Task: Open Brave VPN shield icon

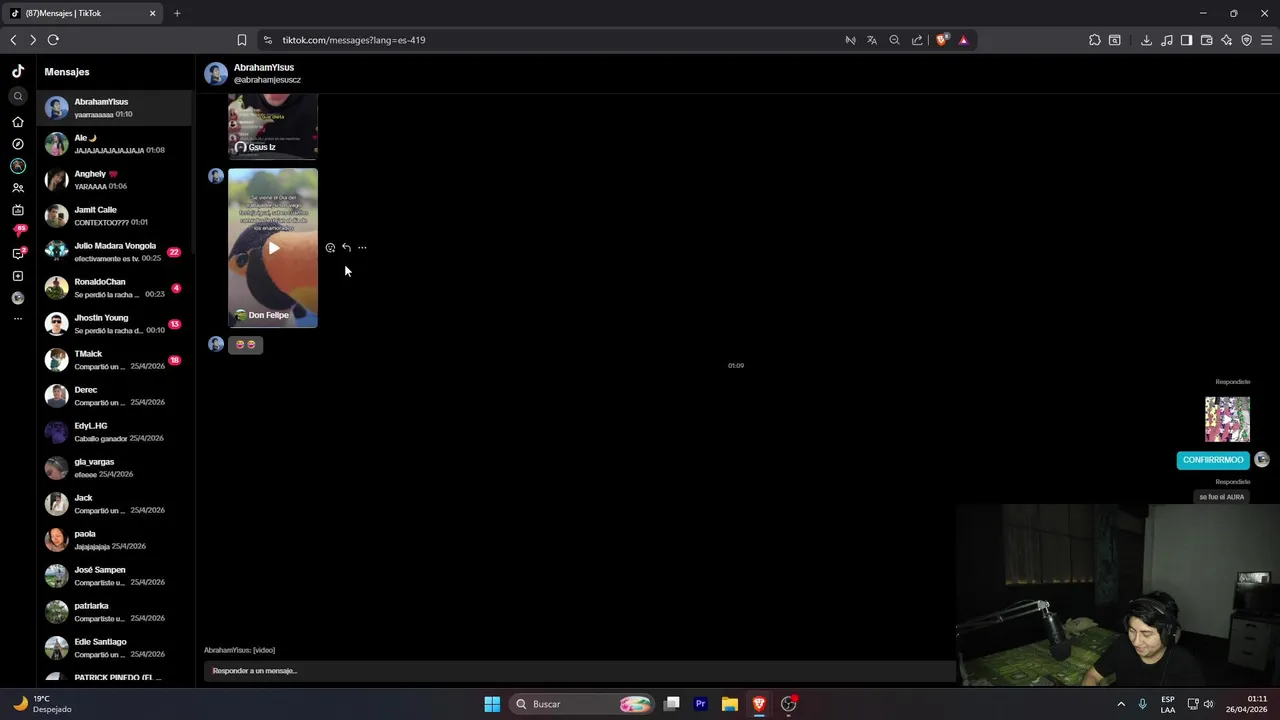Action: coord(1246,40)
